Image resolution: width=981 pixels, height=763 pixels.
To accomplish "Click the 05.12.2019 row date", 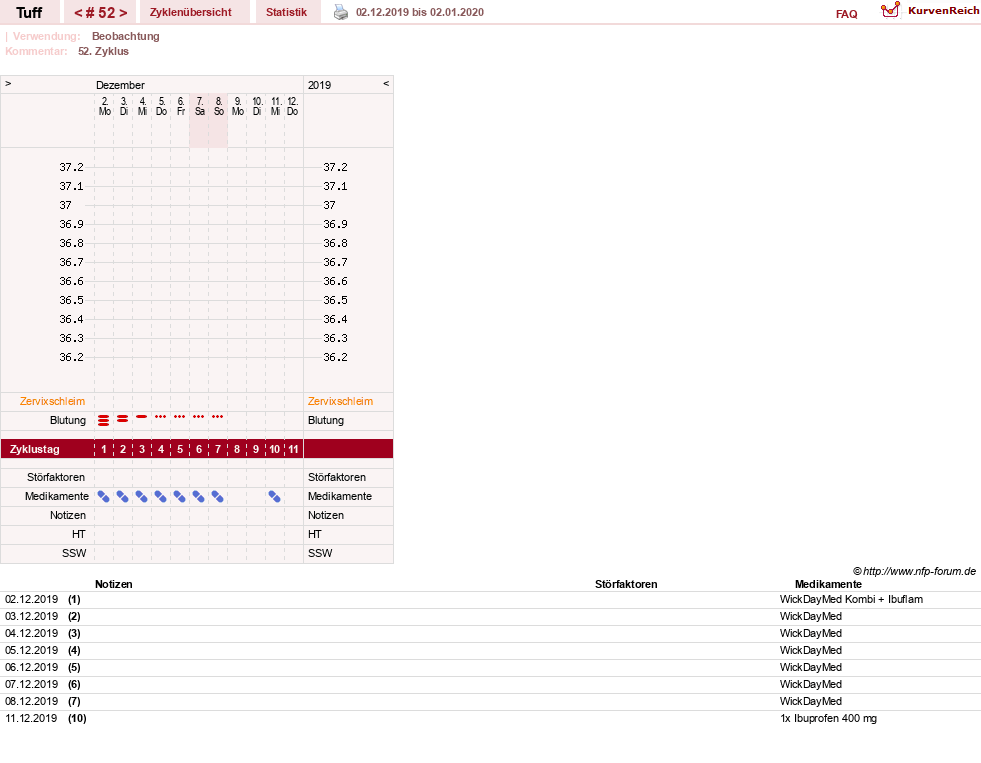I will [31, 650].
